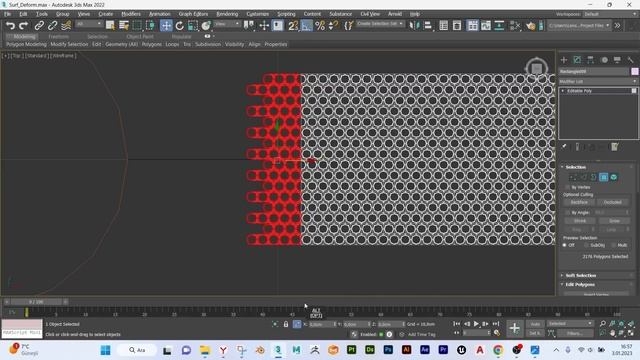Toggle the Layer Explorer
Screen dimensions: 640x360
point(457,26)
